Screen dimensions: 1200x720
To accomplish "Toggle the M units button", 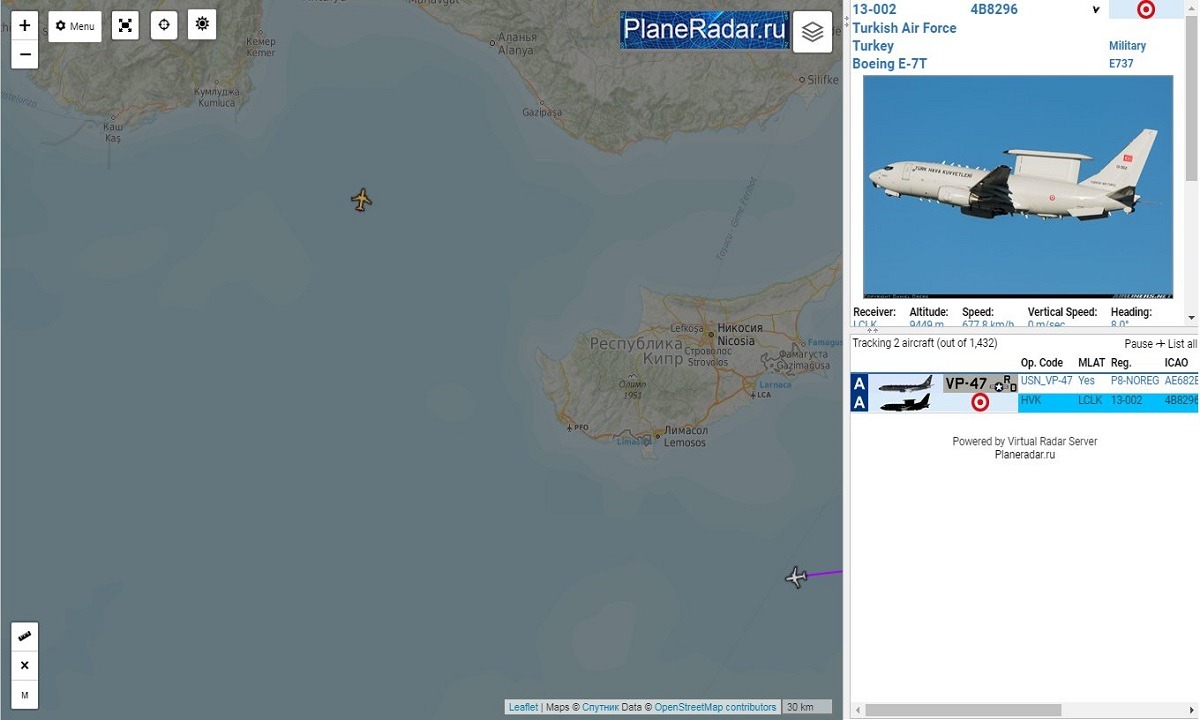I will click(x=25, y=695).
